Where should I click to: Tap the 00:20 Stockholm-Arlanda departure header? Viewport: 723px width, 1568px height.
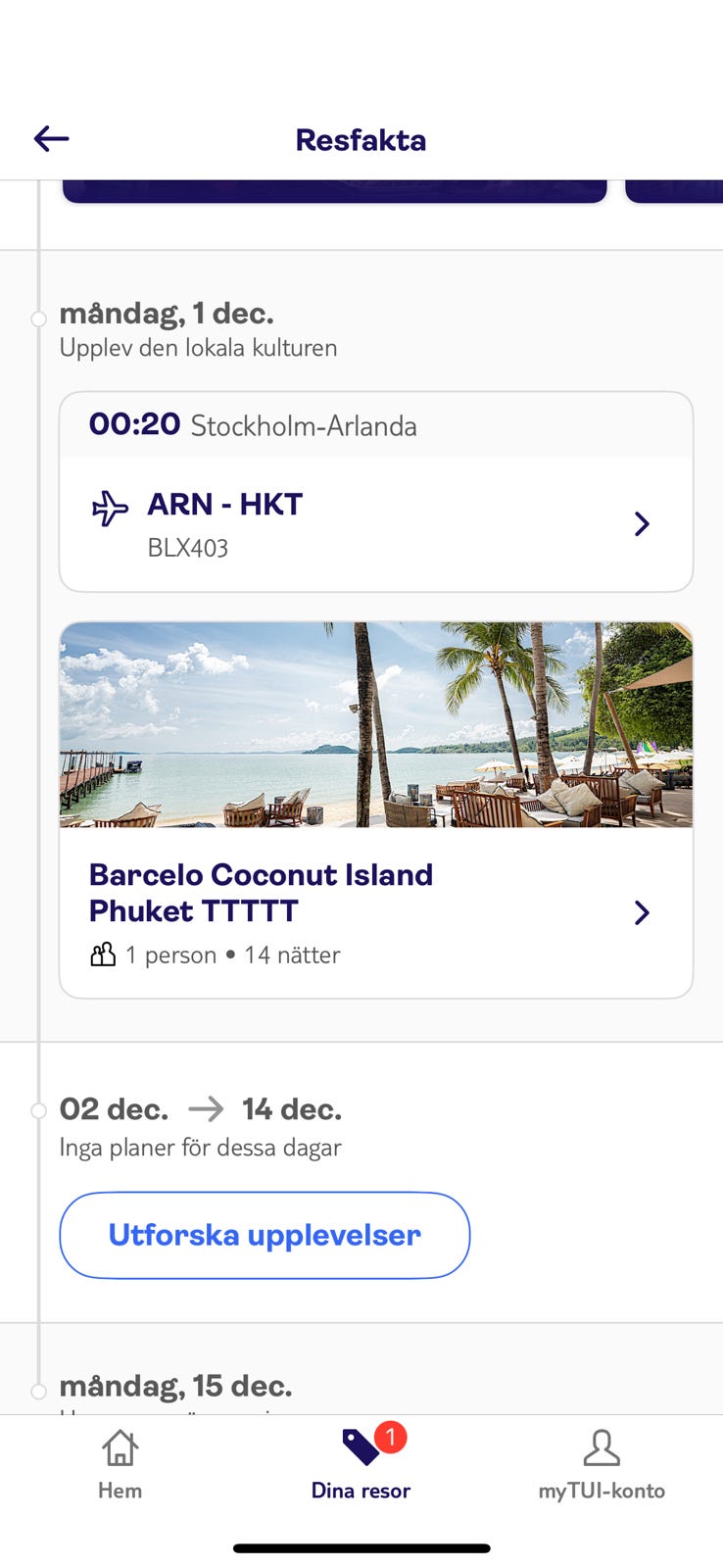pos(253,425)
